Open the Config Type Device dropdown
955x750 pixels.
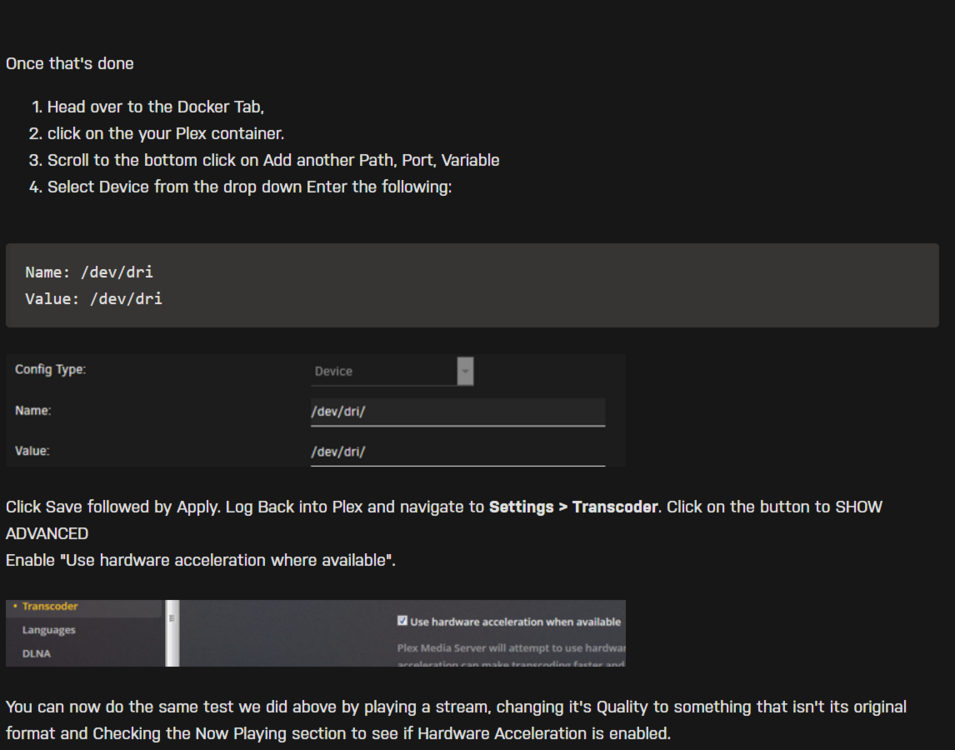(392, 371)
